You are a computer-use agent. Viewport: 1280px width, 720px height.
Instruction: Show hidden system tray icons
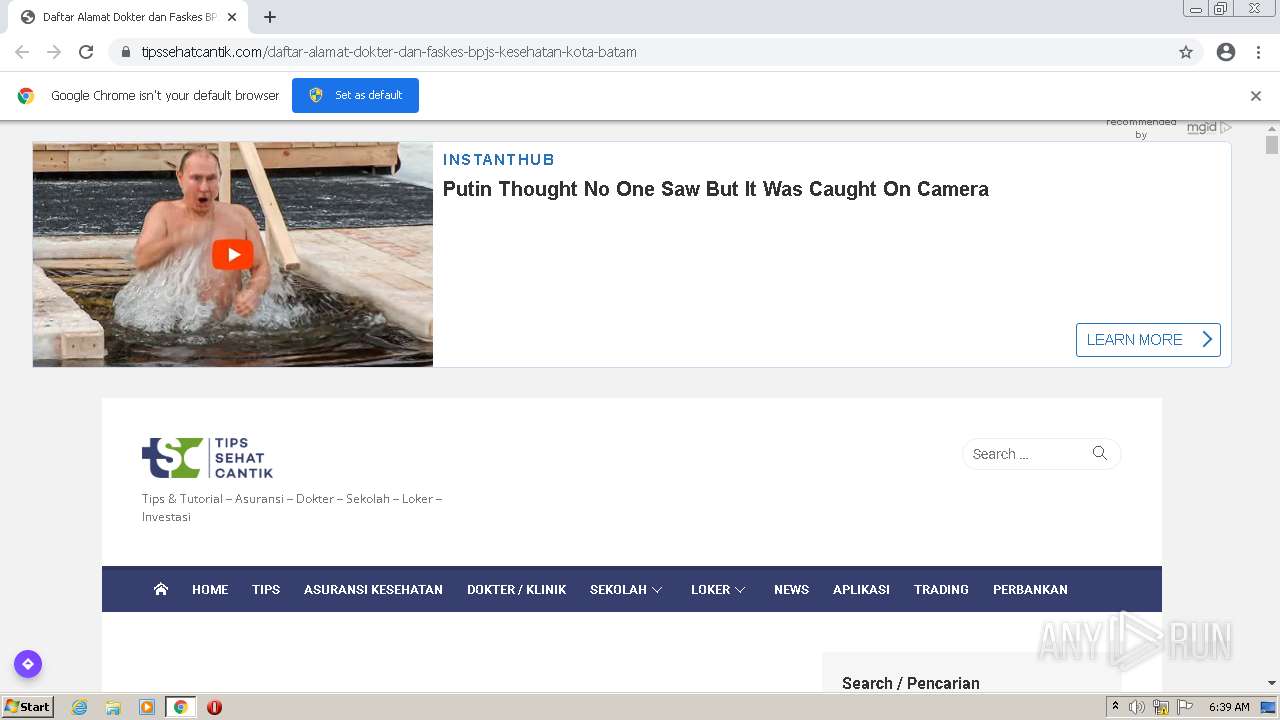[1116, 707]
